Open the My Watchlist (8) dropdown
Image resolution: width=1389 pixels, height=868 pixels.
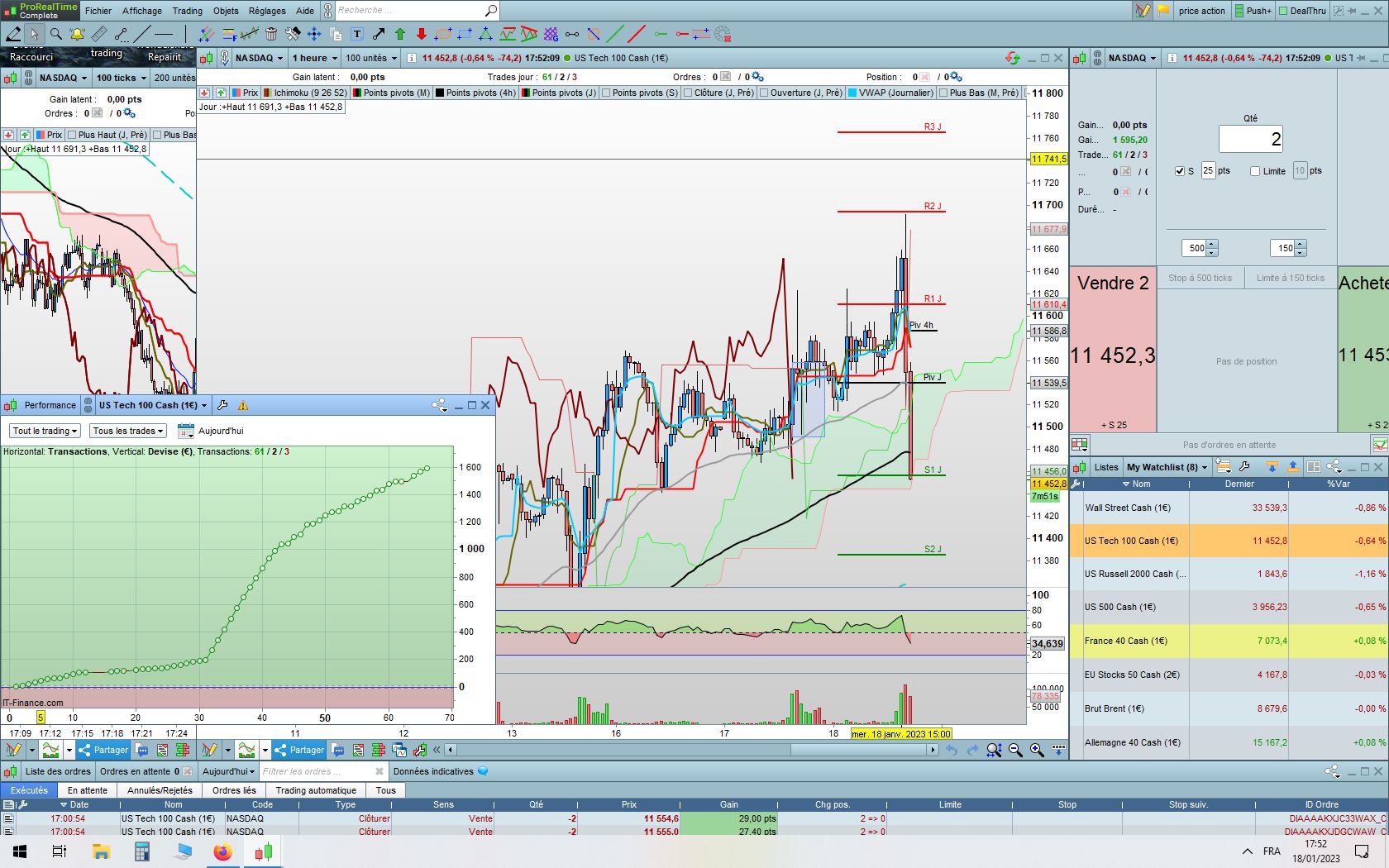click(x=1167, y=467)
